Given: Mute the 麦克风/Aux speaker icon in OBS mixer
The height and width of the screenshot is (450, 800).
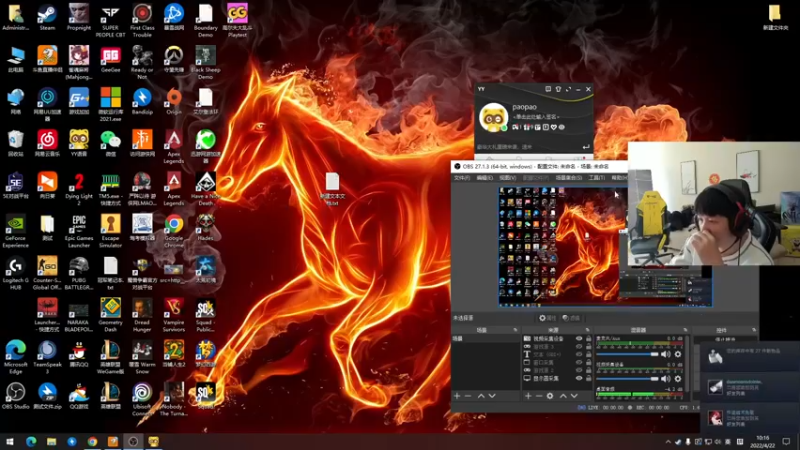Looking at the screenshot, I should click(666, 354).
